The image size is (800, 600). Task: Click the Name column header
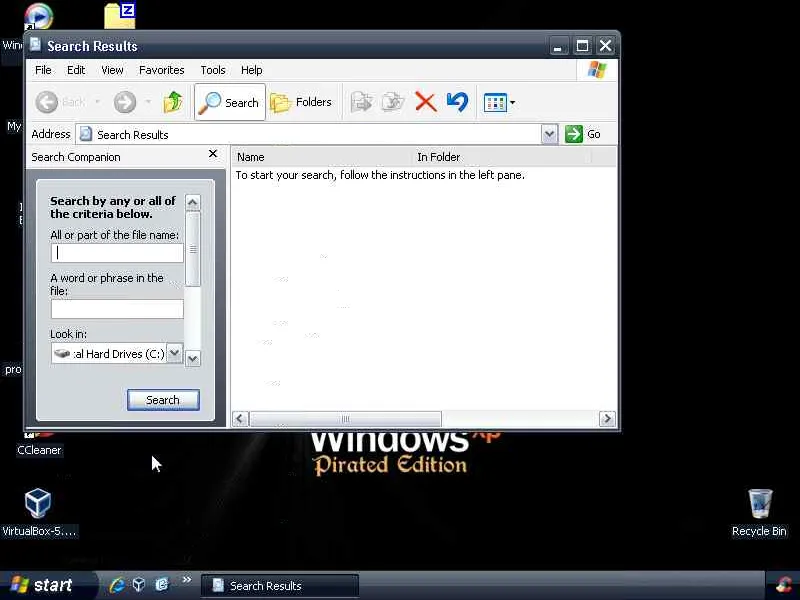point(321,157)
